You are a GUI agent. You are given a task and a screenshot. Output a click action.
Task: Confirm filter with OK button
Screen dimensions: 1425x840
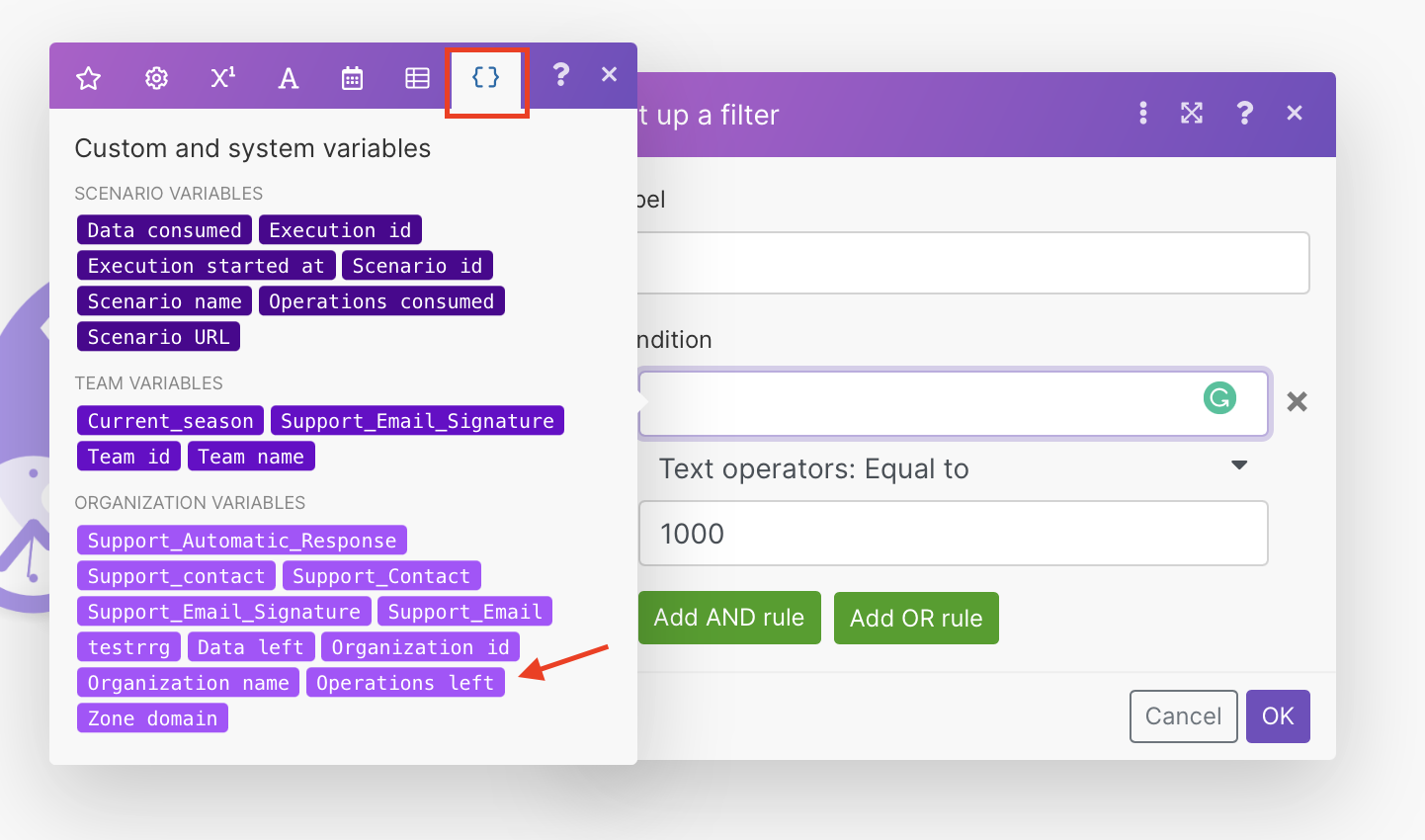[1278, 716]
